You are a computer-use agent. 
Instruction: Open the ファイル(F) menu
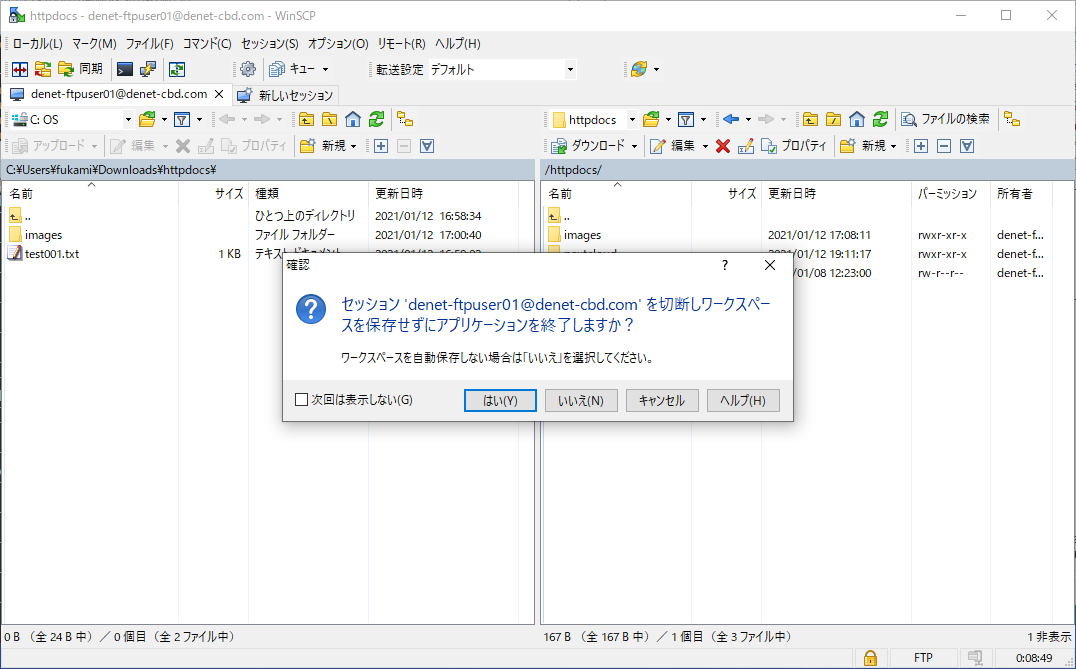coord(149,43)
